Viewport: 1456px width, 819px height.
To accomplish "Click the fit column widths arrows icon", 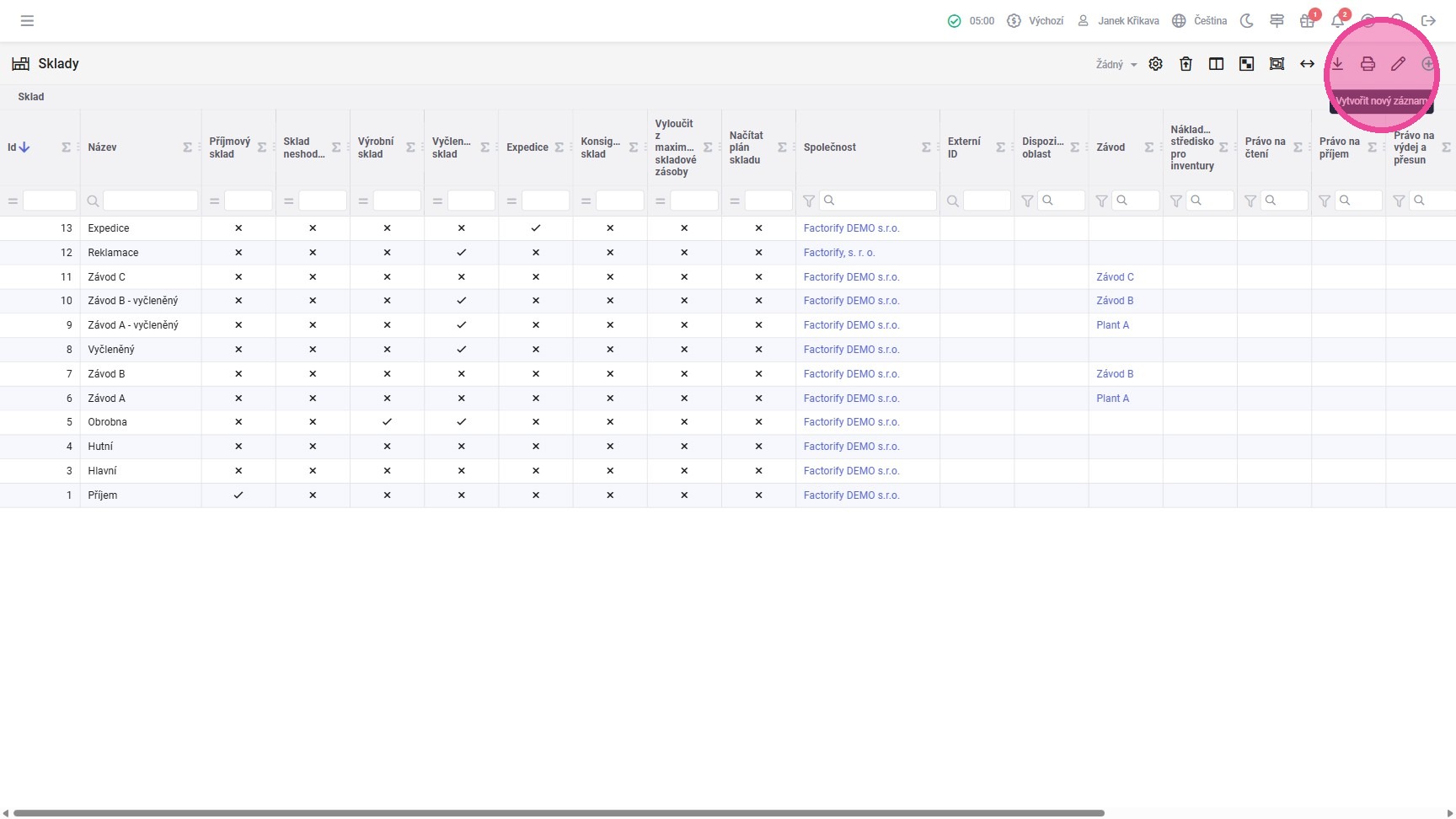I will (1307, 64).
